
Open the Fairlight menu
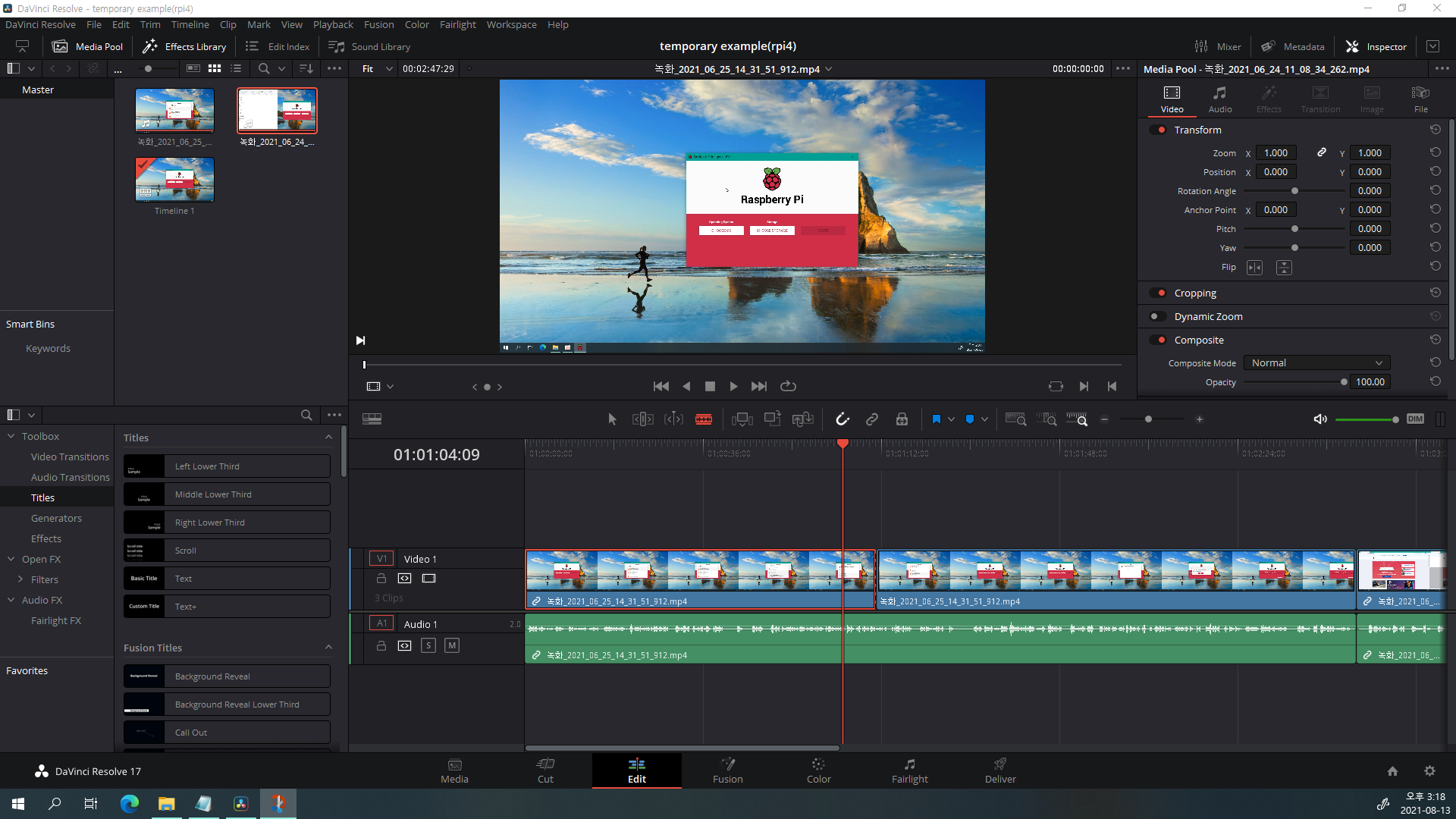click(x=457, y=24)
